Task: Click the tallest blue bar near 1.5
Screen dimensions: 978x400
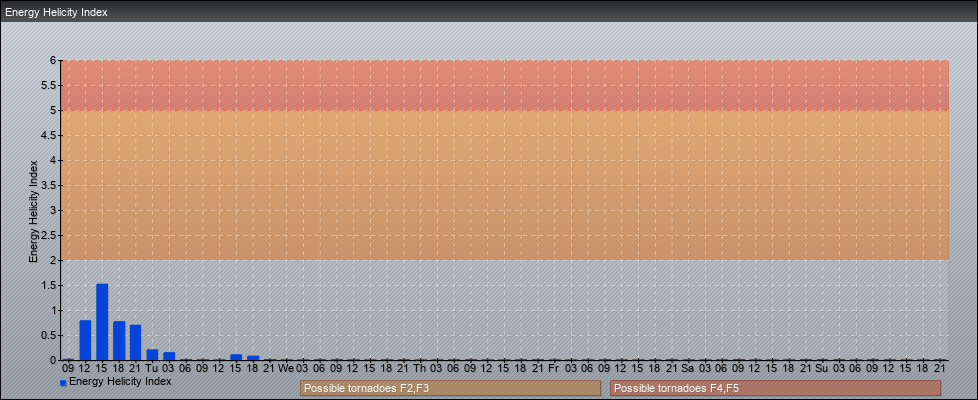Action: point(102,322)
